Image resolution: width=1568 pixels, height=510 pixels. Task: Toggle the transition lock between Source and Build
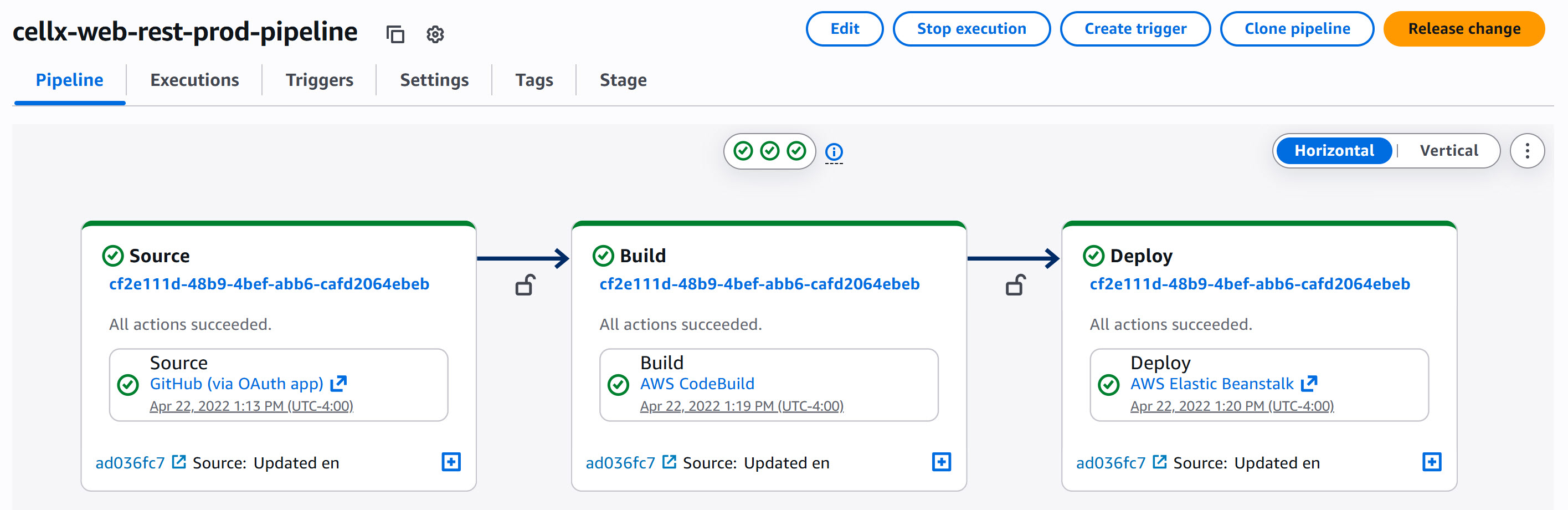(525, 285)
